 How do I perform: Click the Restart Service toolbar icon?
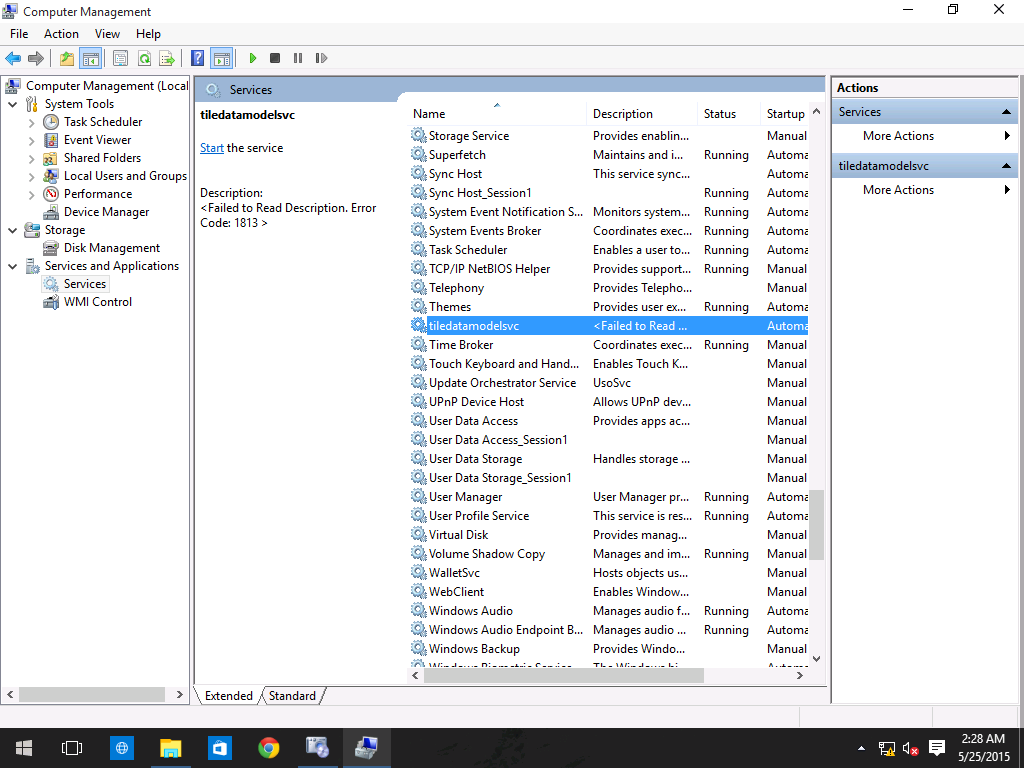[321, 58]
